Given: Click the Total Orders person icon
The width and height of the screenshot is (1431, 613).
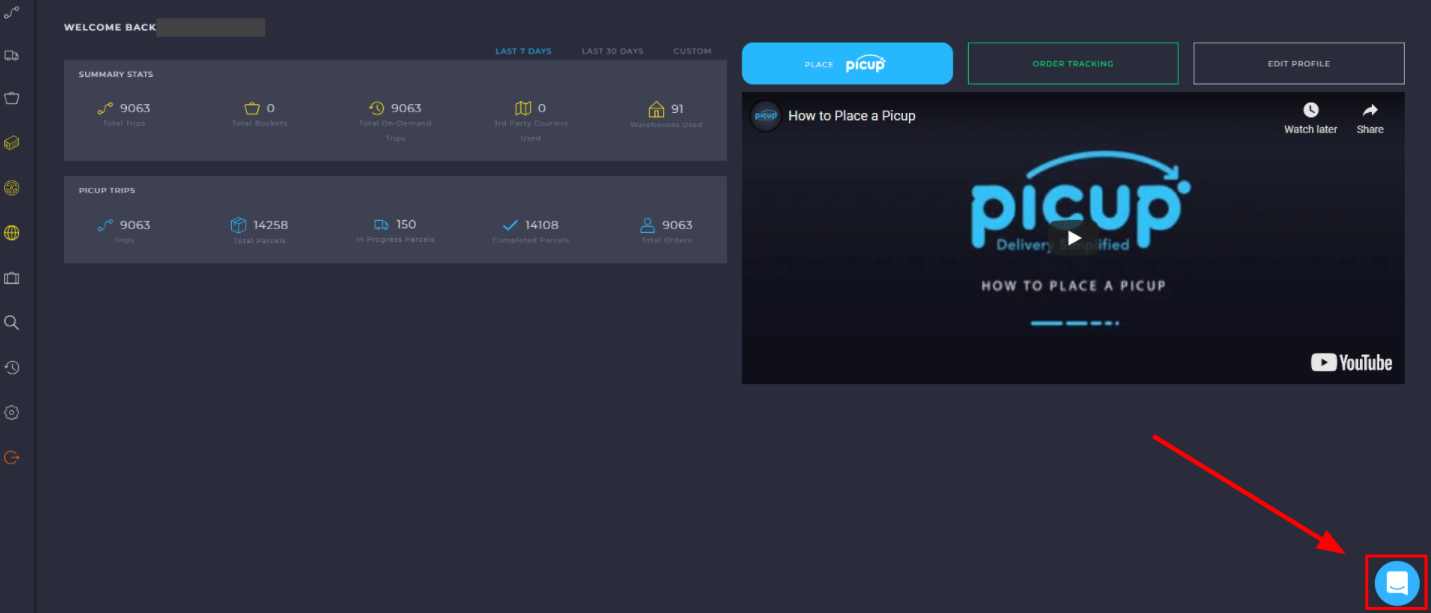Looking at the screenshot, I should point(648,225).
